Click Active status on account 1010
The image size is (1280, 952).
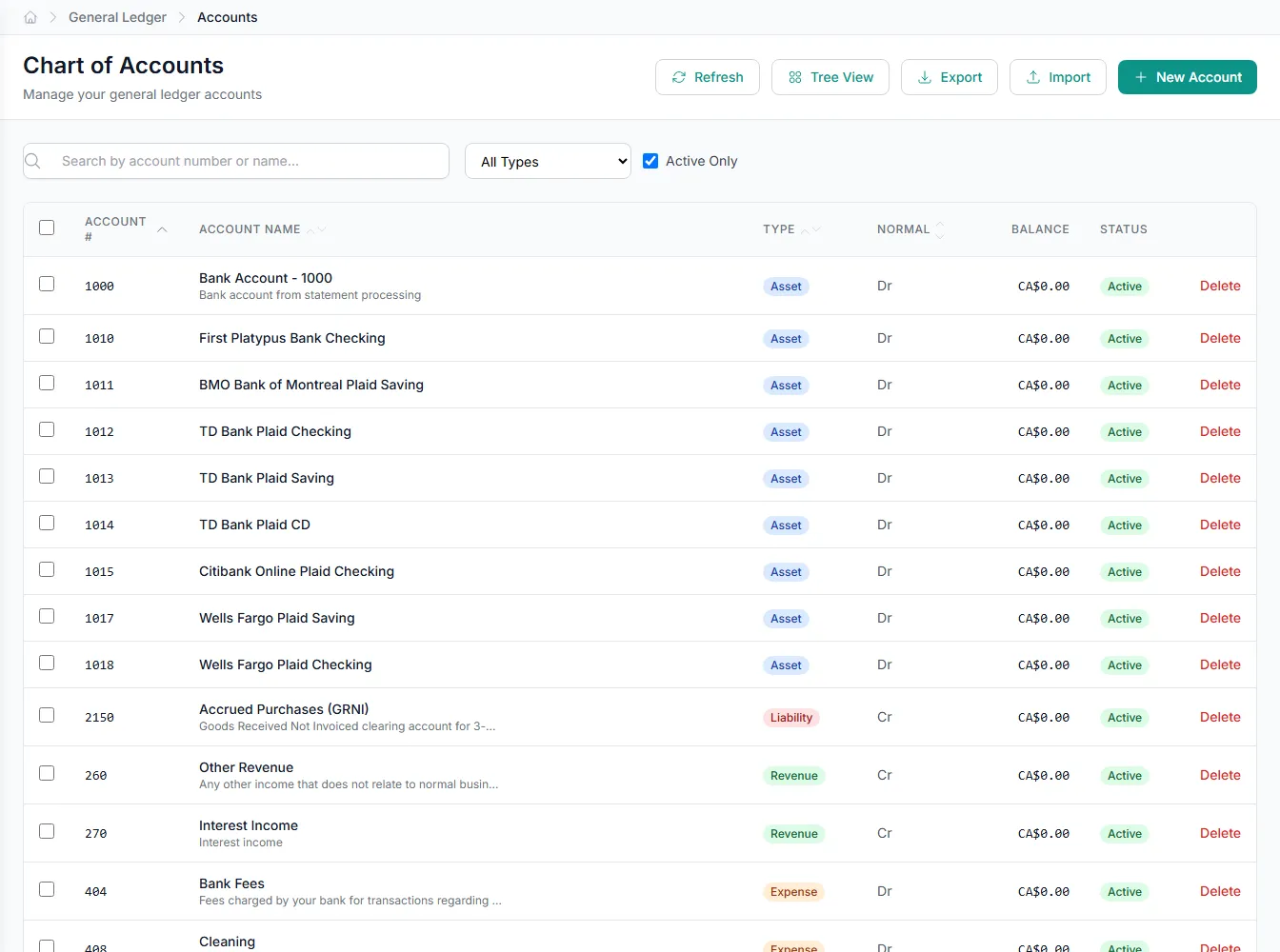coord(1125,339)
